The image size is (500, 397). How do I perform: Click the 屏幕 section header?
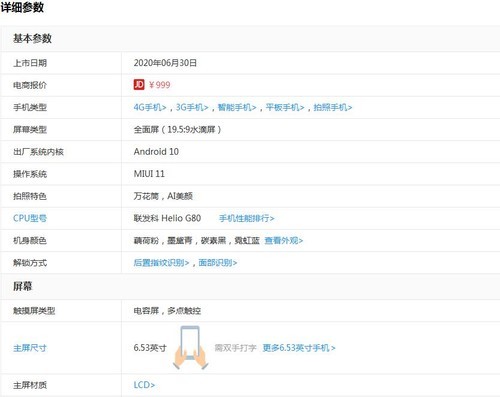[23, 286]
